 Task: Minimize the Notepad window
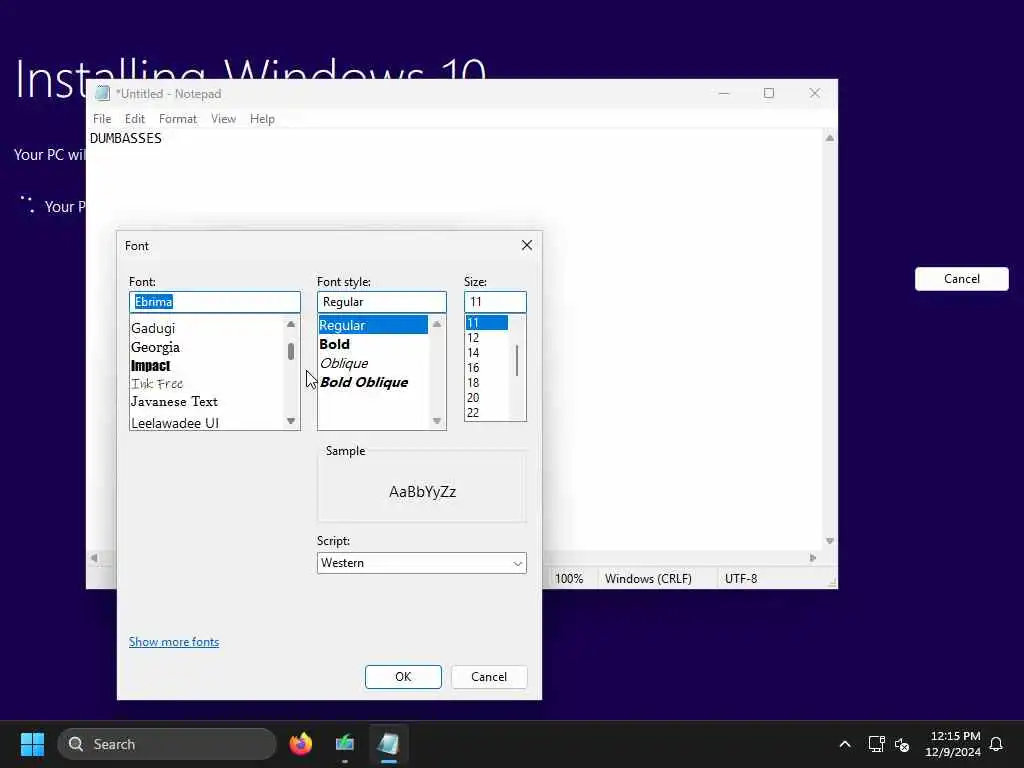point(724,93)
